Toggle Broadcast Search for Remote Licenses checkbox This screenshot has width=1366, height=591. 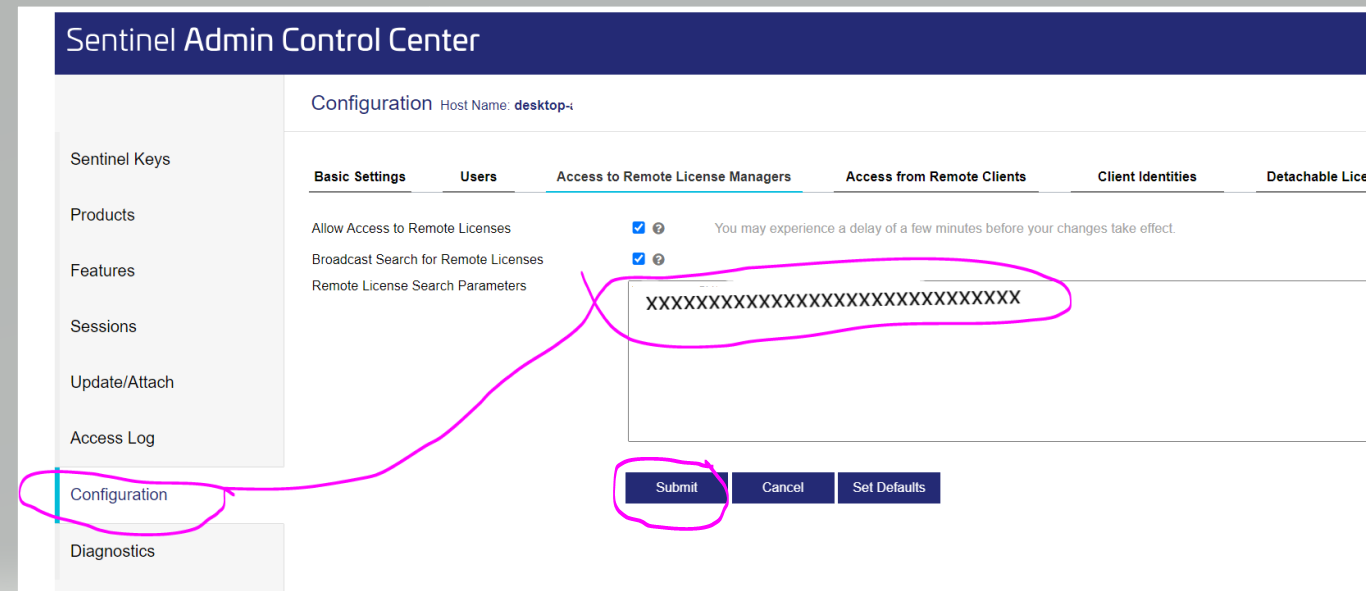[639, 259]
